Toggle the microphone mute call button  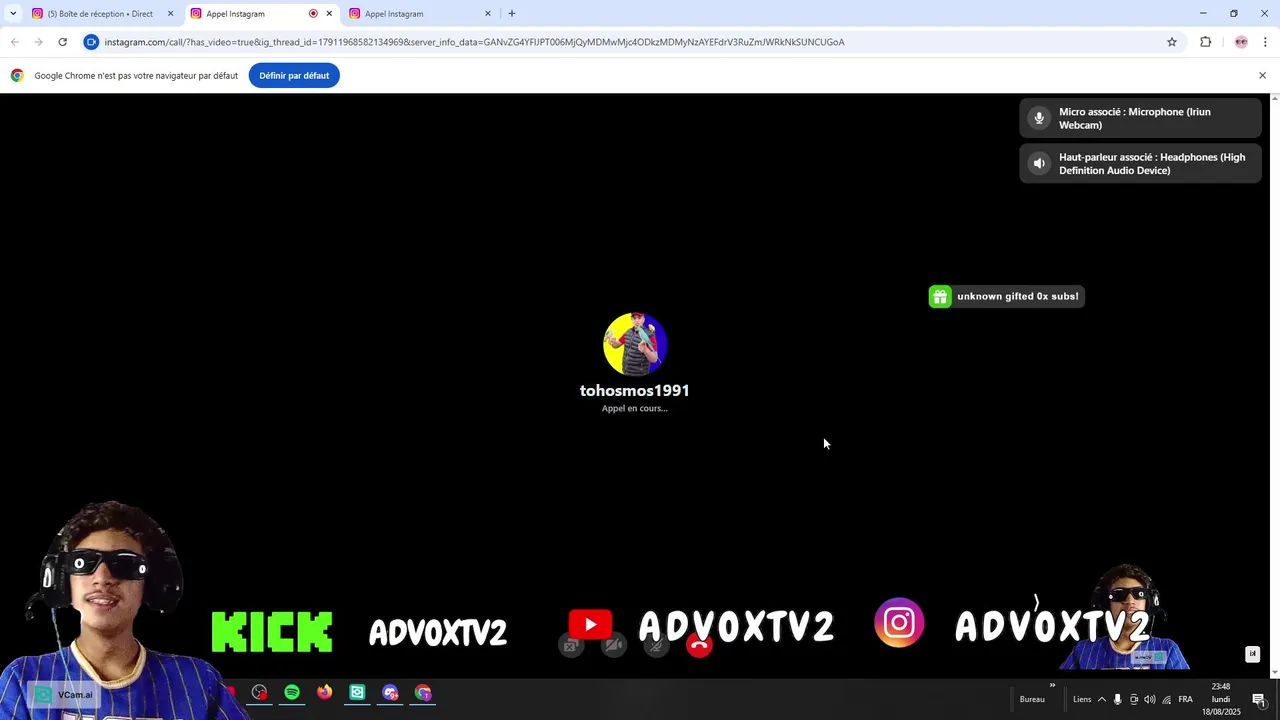click(x=656, y=646)
